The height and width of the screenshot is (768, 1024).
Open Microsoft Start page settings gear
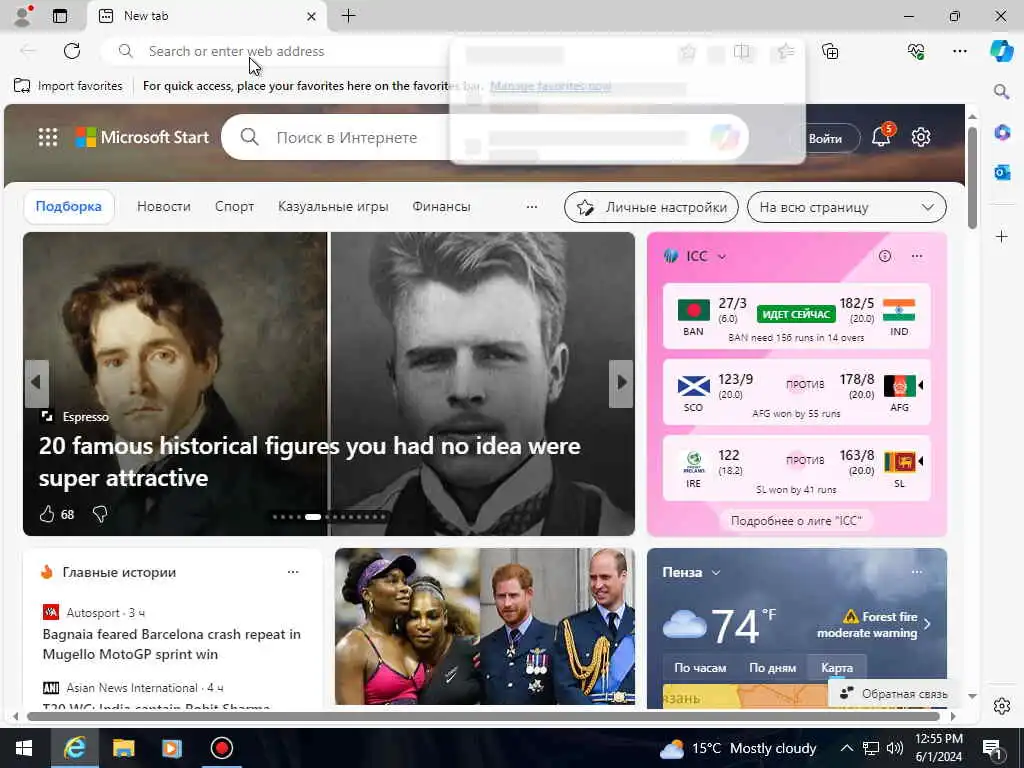(x=921, y=137)
